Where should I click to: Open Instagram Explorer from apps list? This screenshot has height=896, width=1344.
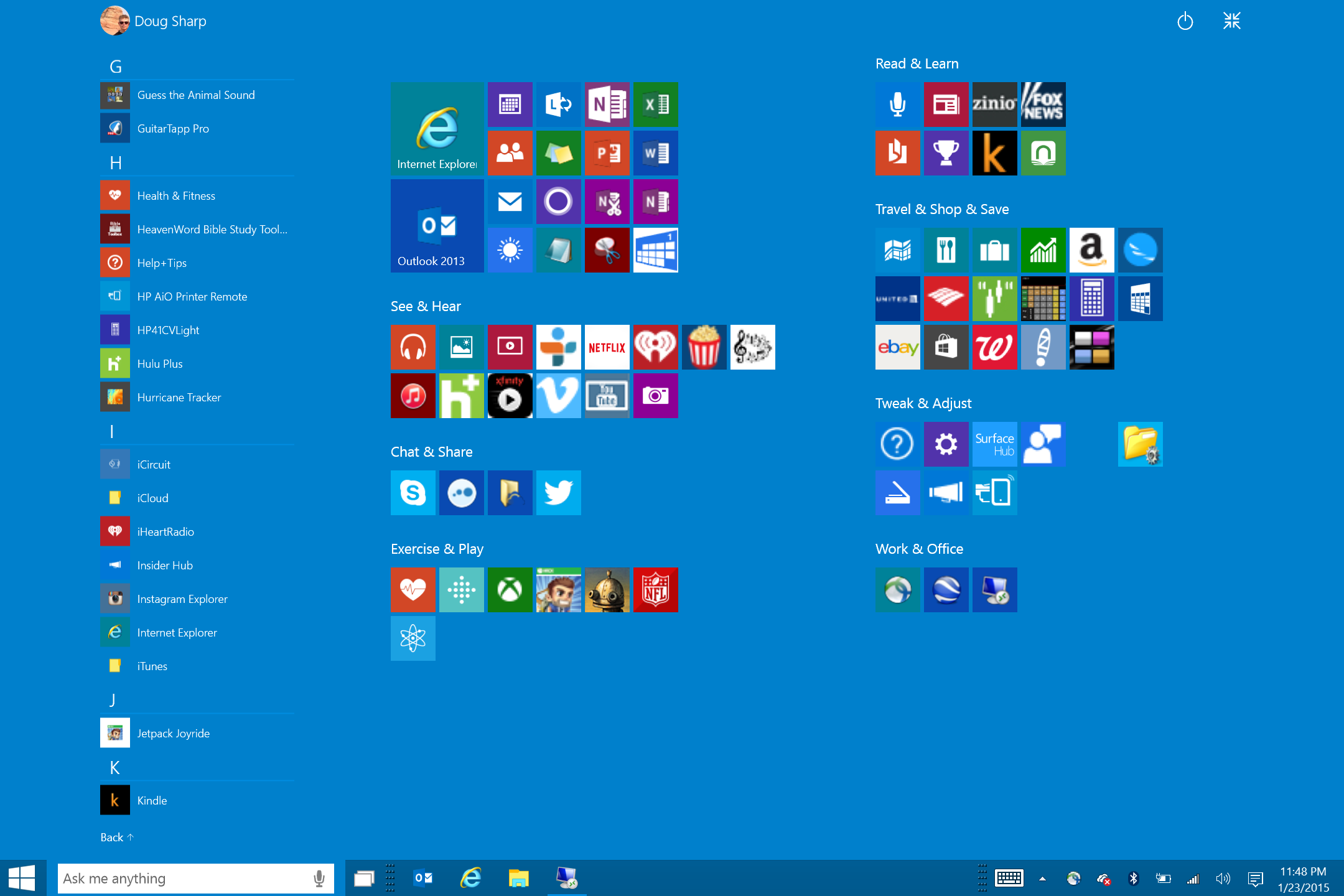click(197, 599)
